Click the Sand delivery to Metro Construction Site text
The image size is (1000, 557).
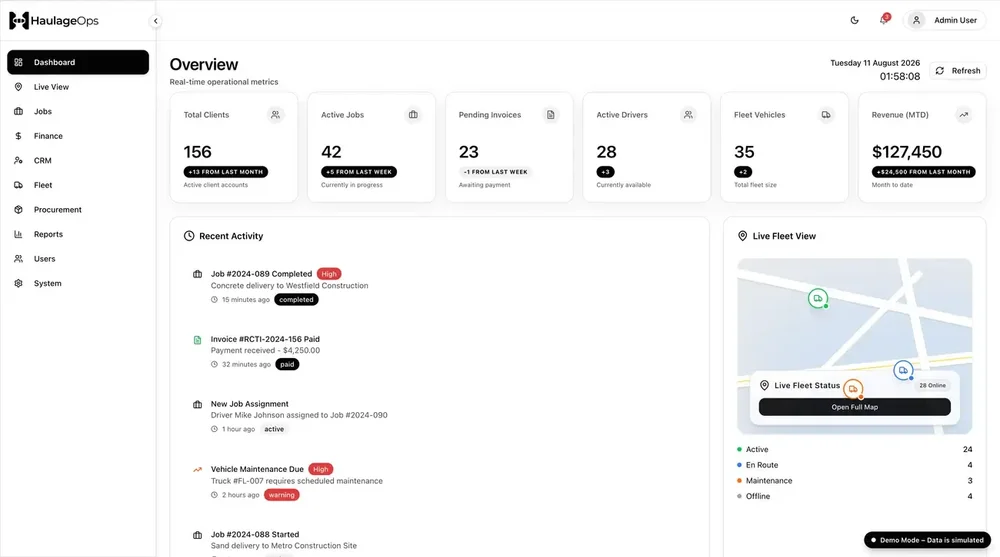coord(284,546)
